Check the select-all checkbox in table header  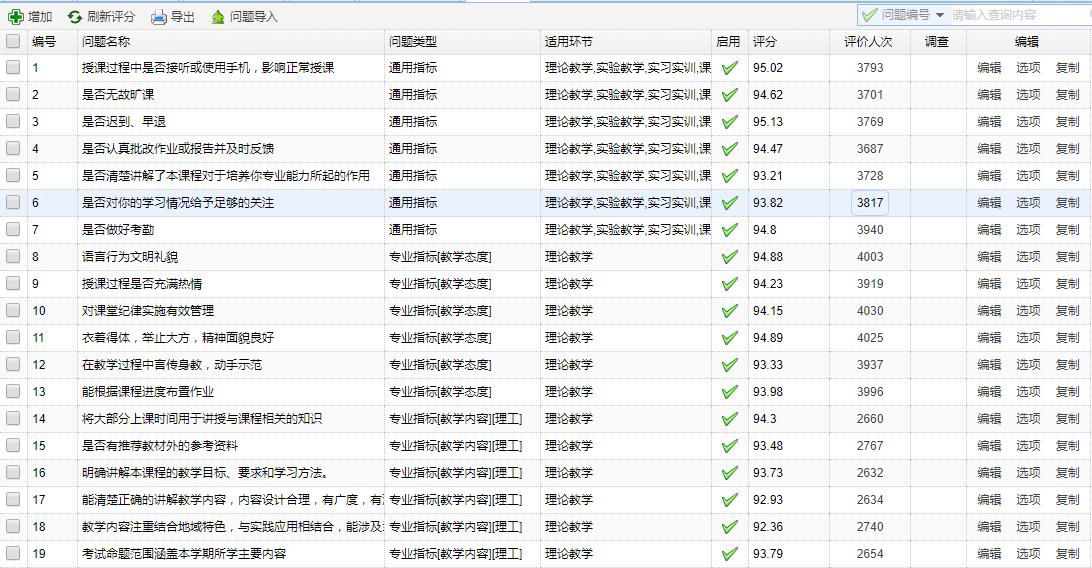click(x=13, y=42)
